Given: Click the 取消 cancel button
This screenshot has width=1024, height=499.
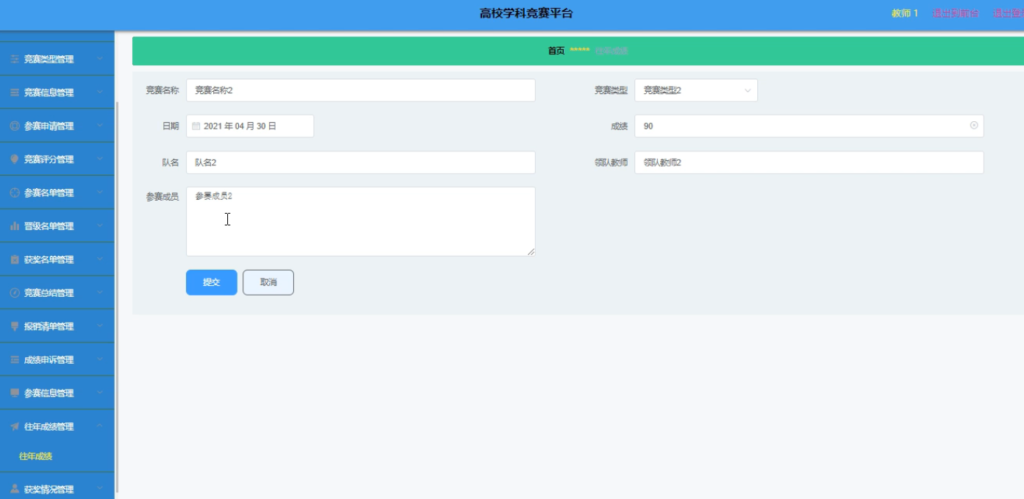Looking at the screenshot, I should [268, 282].
